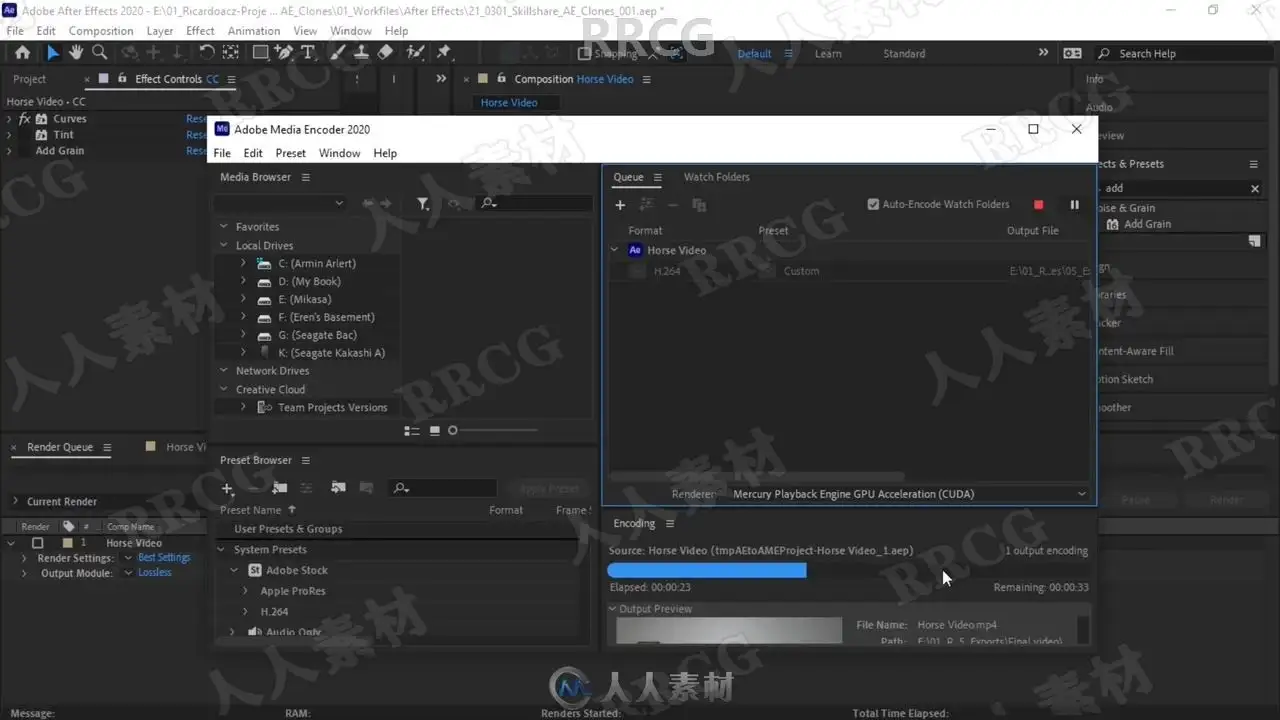Open the Renderer dropdown showing Mercury Playback Engine

click(x=909, y=494)
